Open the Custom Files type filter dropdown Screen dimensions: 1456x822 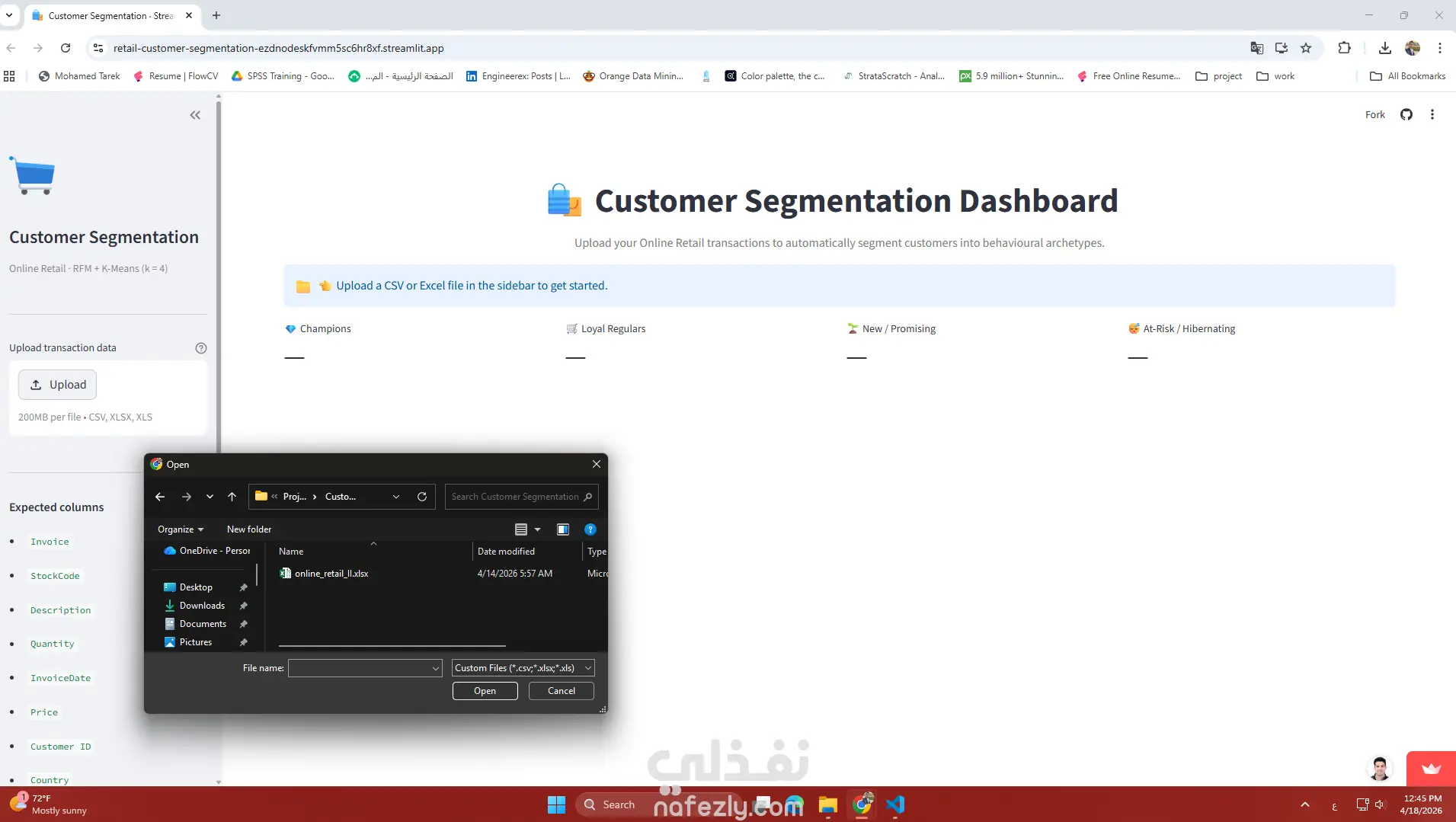[523, 668]
